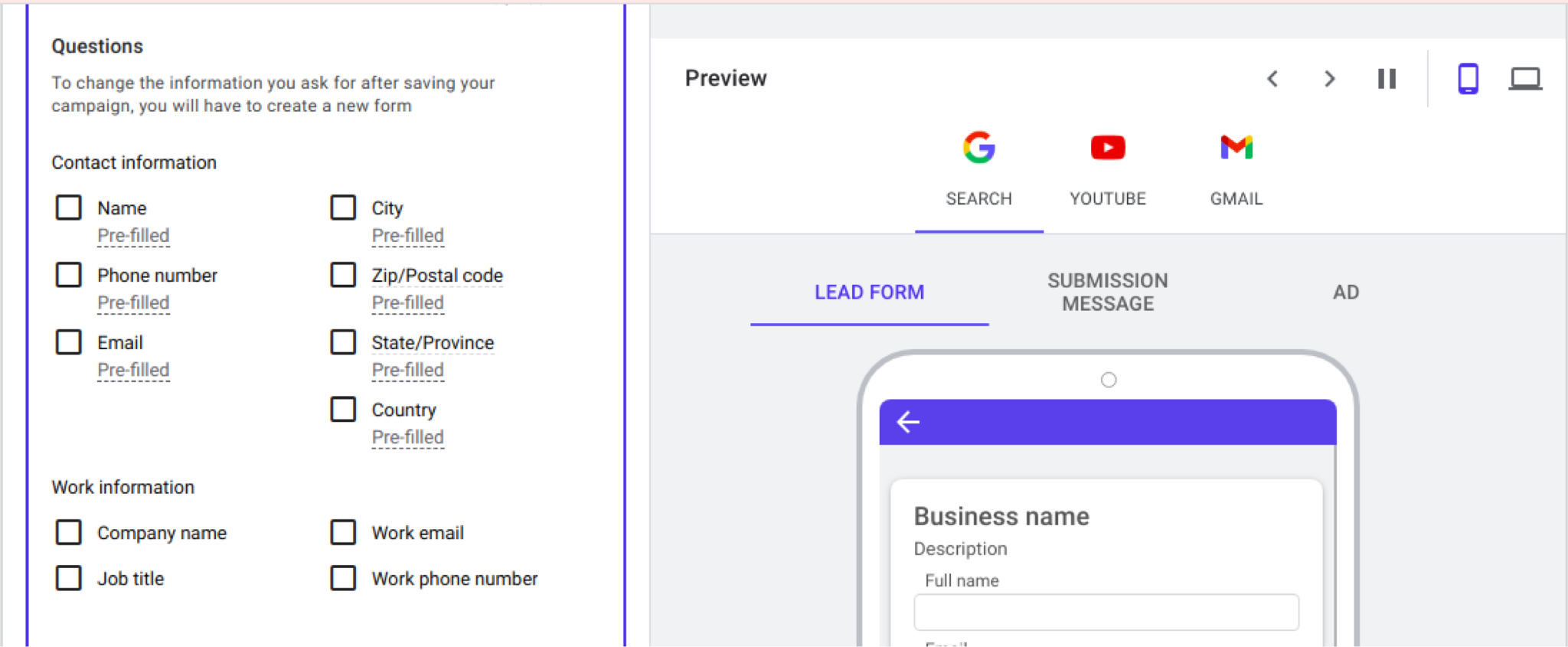Image resolution: width=1568 pixels, height=647 pixels.
Task: Check the Work phone number box
Action: tap(343, 578)
